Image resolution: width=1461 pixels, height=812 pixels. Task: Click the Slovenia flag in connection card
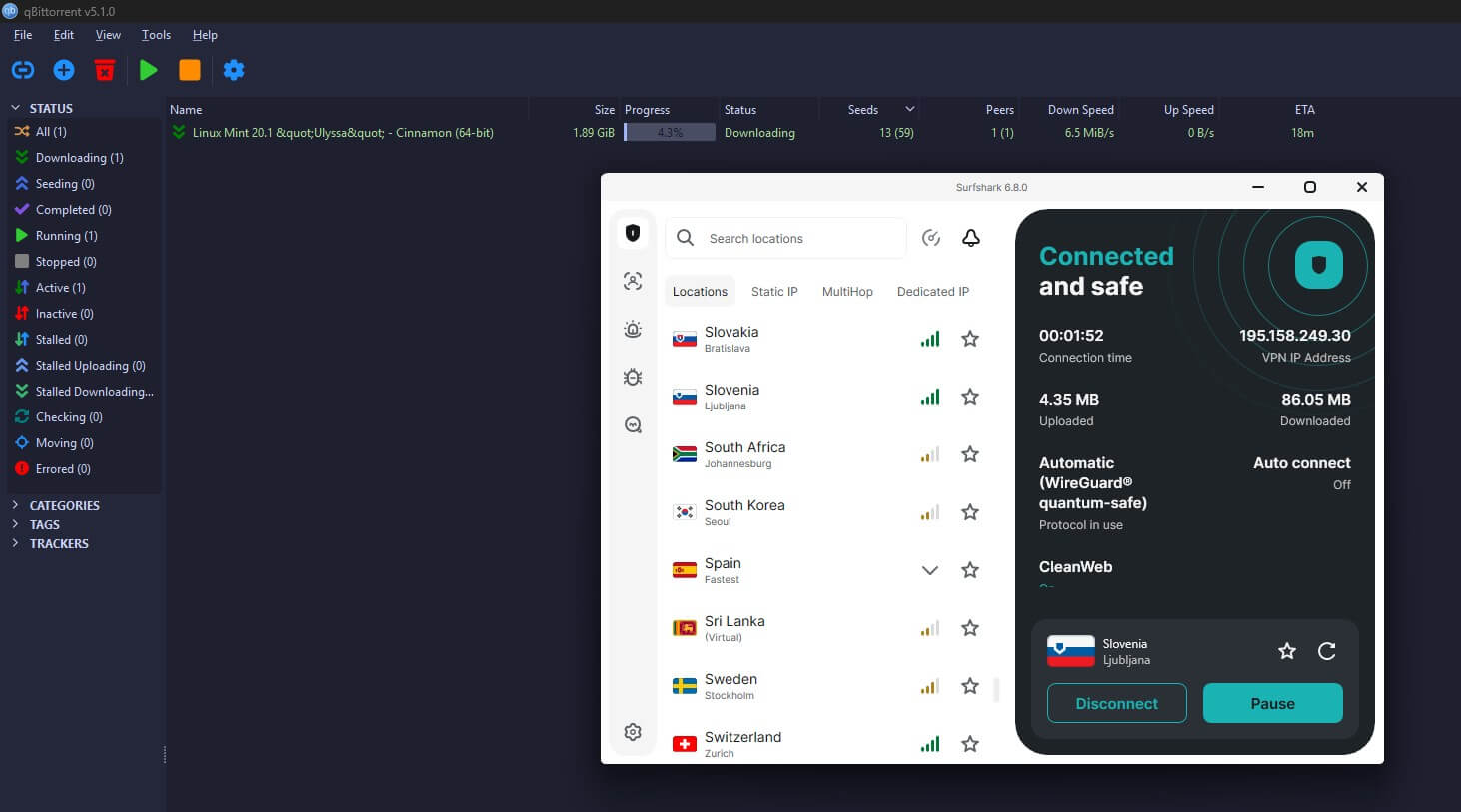[x=1071, y=651]
